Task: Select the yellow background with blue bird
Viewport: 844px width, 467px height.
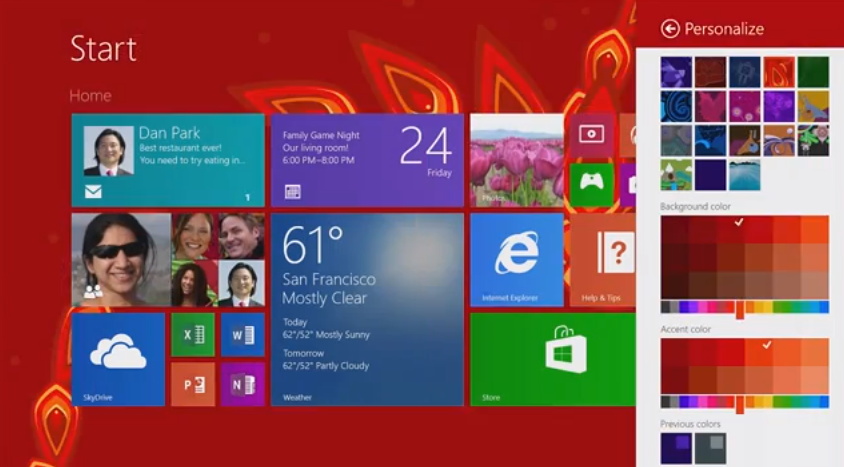Action: (x=813, y=107)
